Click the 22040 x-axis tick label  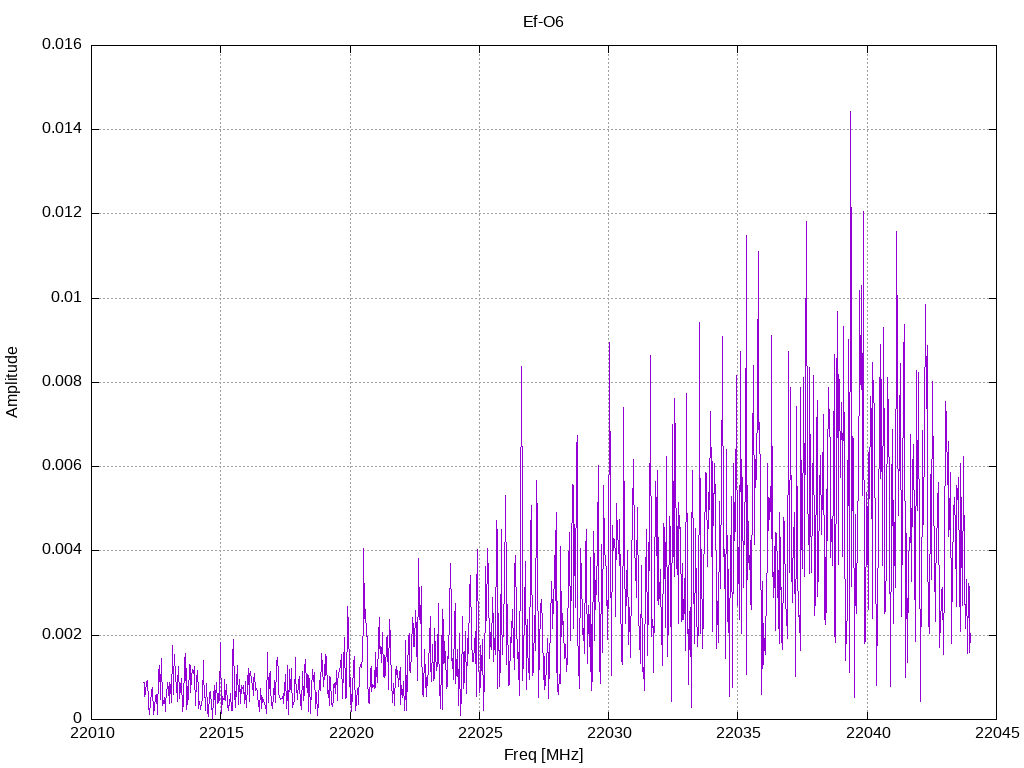click(867, 733)
